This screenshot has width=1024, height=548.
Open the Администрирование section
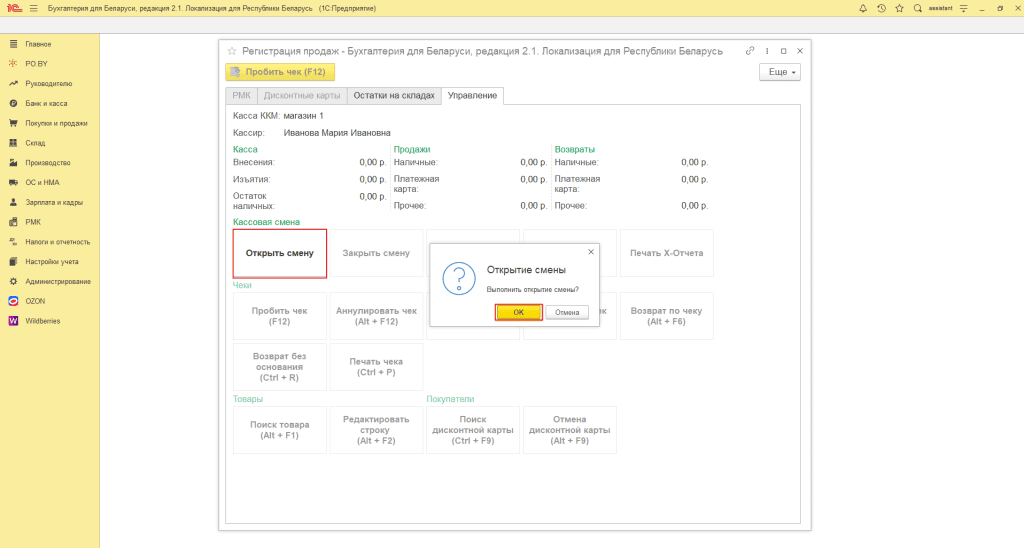tap(57, 282)
